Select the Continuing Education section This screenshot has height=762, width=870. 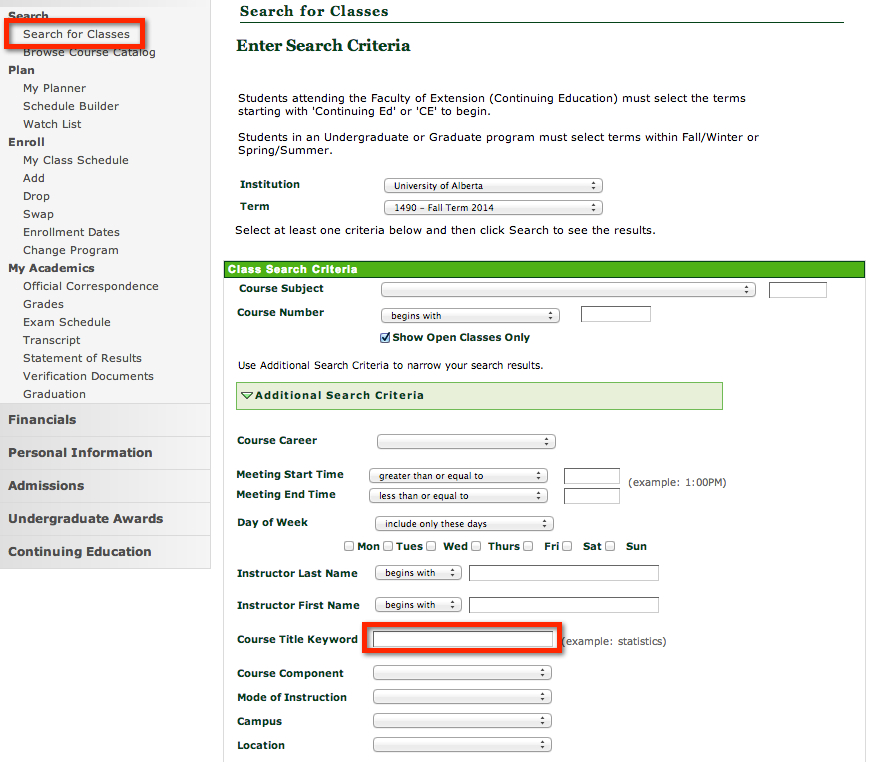coord(80,552)
